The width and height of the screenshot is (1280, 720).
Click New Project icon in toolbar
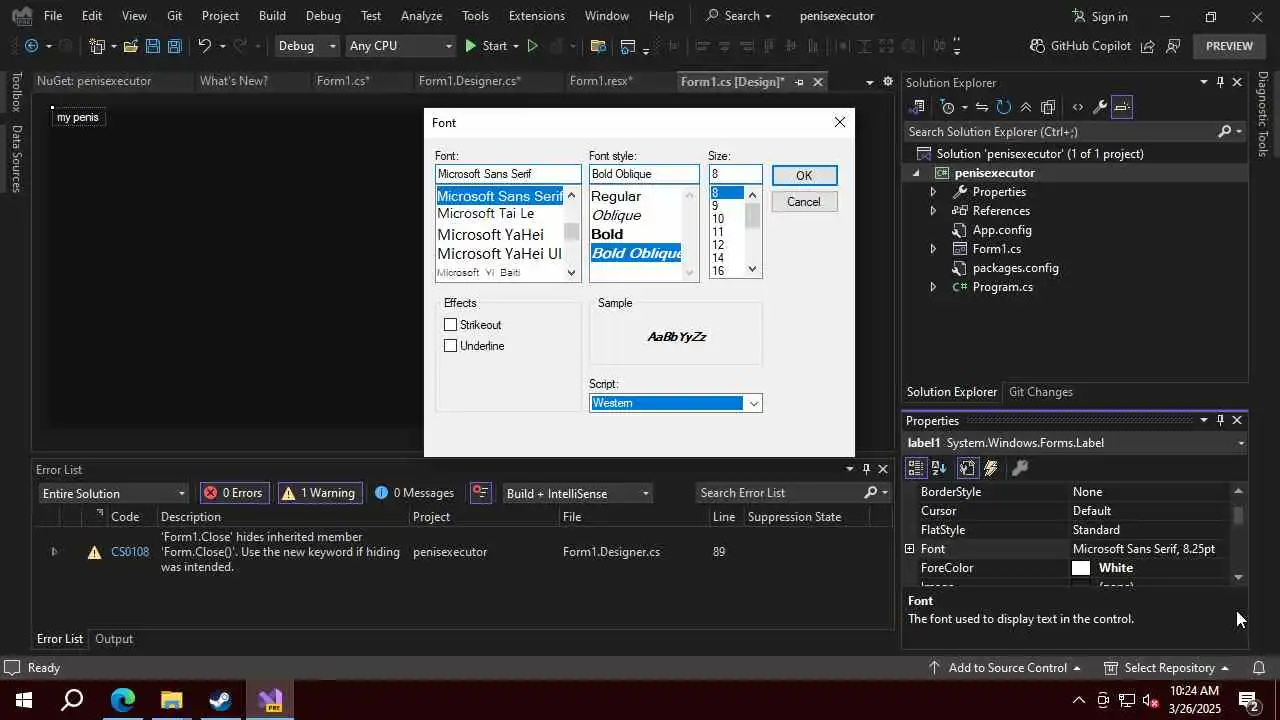click(97, 46)
